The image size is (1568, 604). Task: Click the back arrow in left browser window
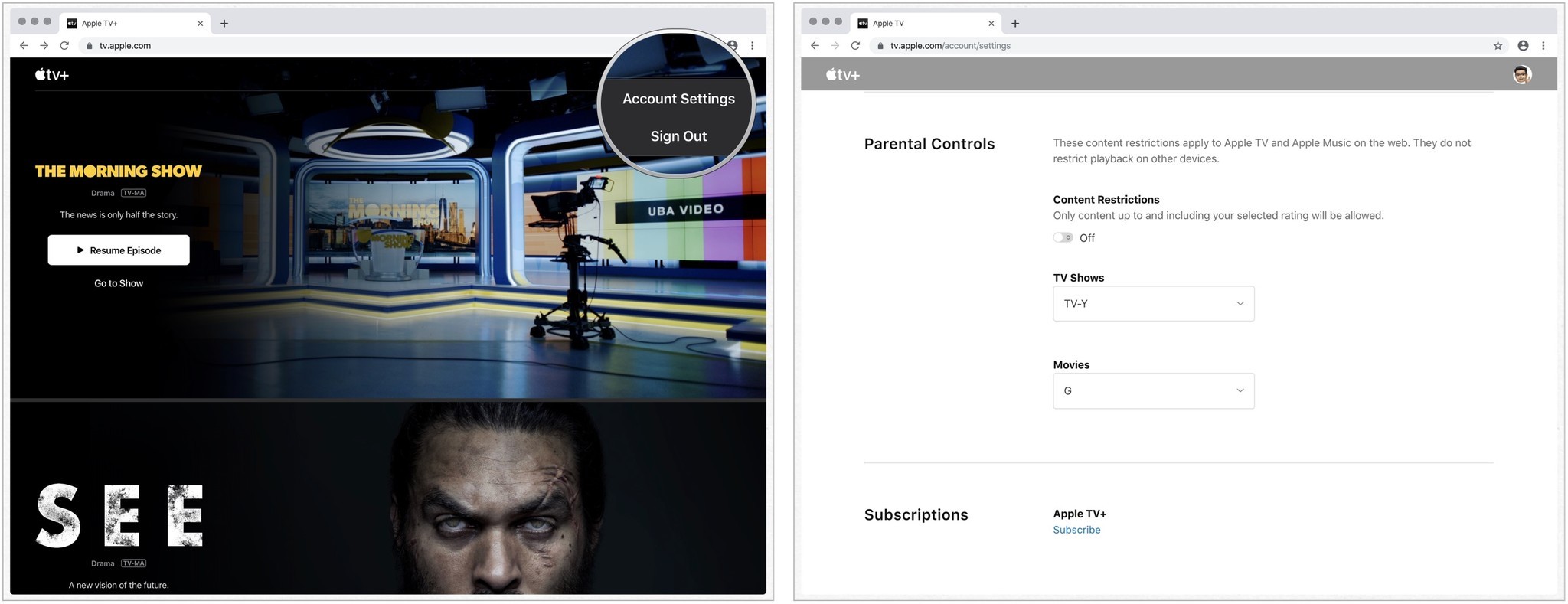tap(24, 45)
